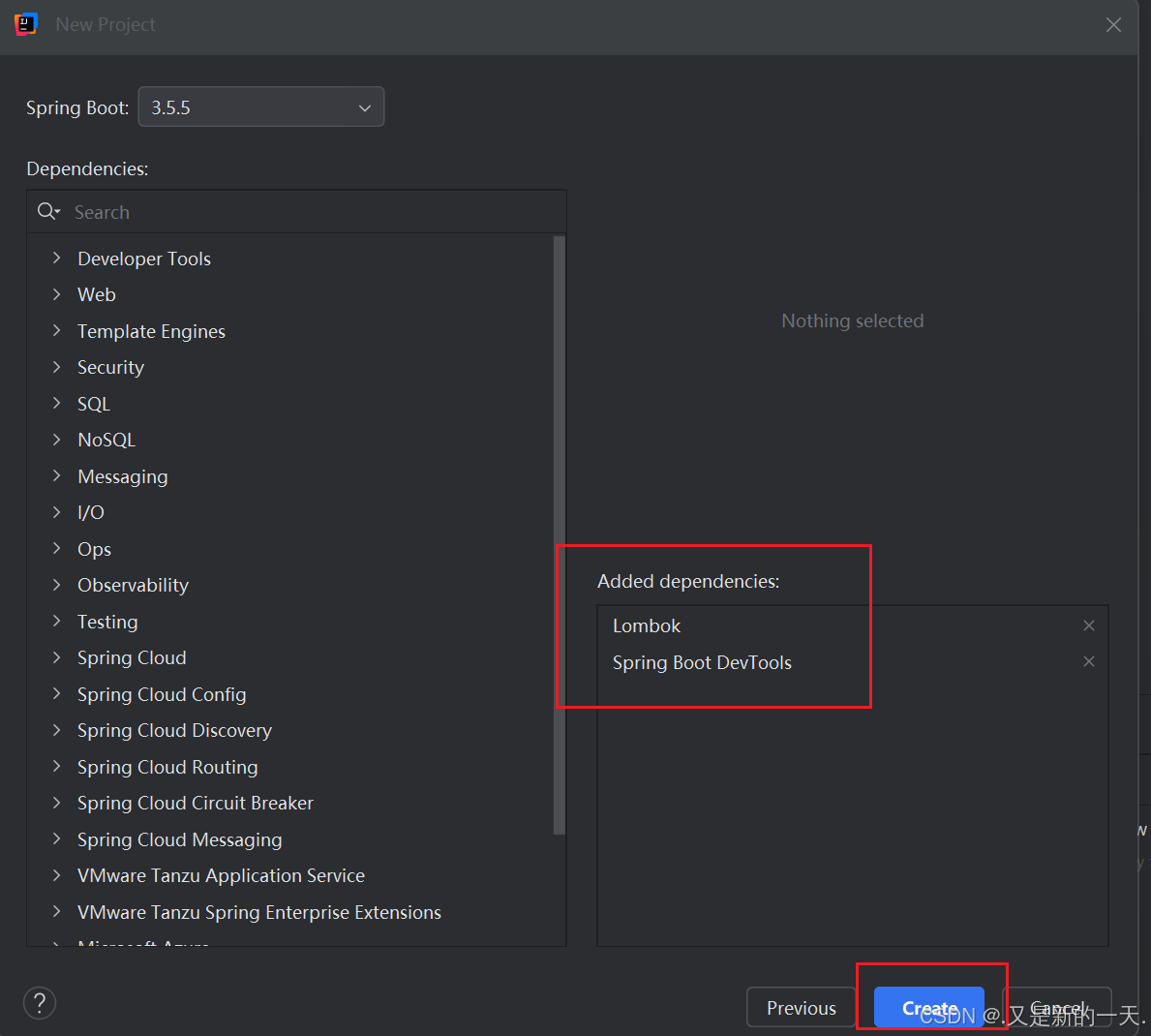Click the Previous button
This screenshot has width=1151, height=1036.
click(801, 1007)
